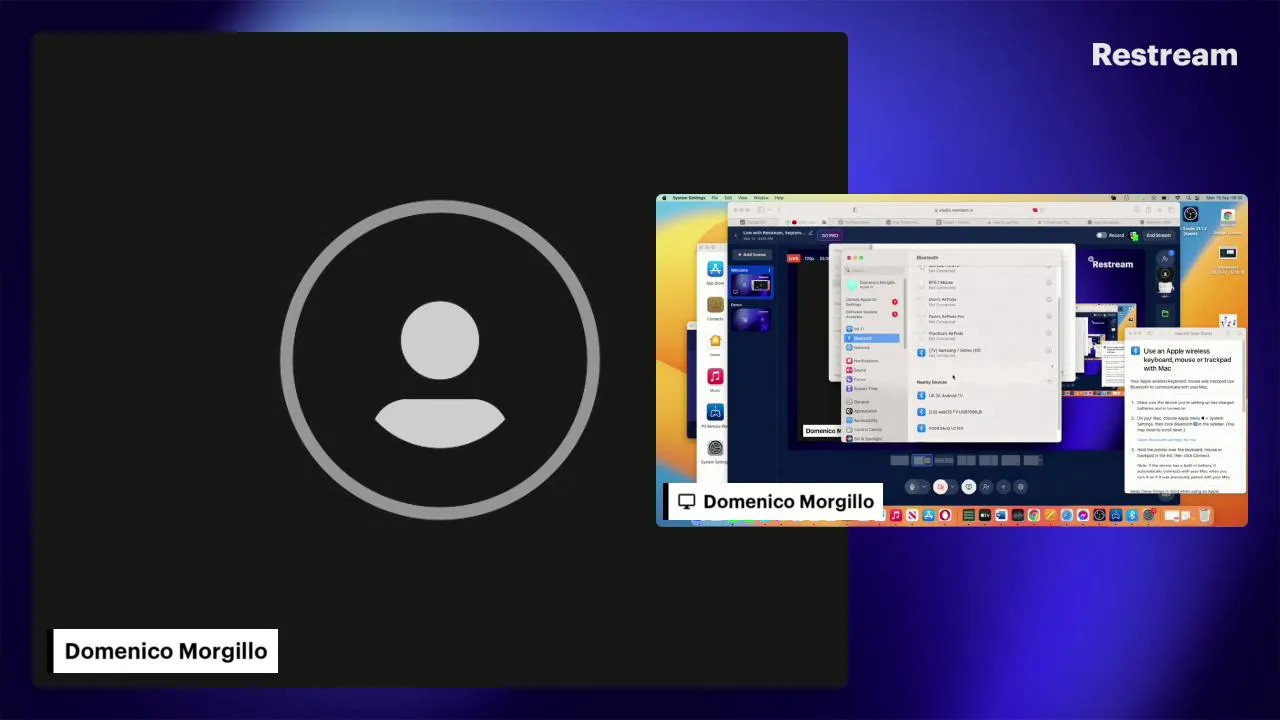Click the GO PRO button
The image size is (1280, 720).
(x=830, y=236)
